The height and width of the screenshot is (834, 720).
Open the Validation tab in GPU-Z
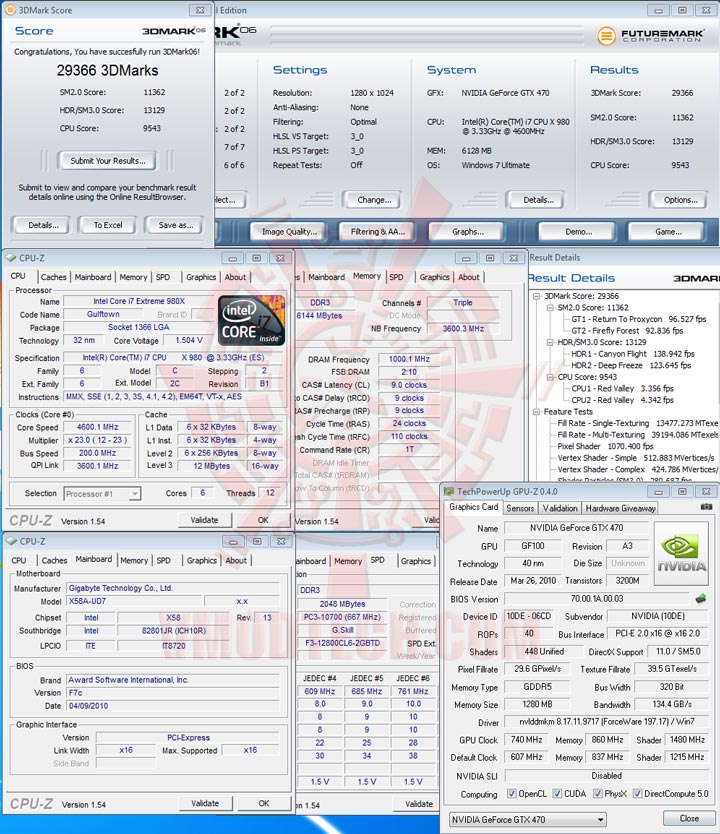tap(560, 508)
